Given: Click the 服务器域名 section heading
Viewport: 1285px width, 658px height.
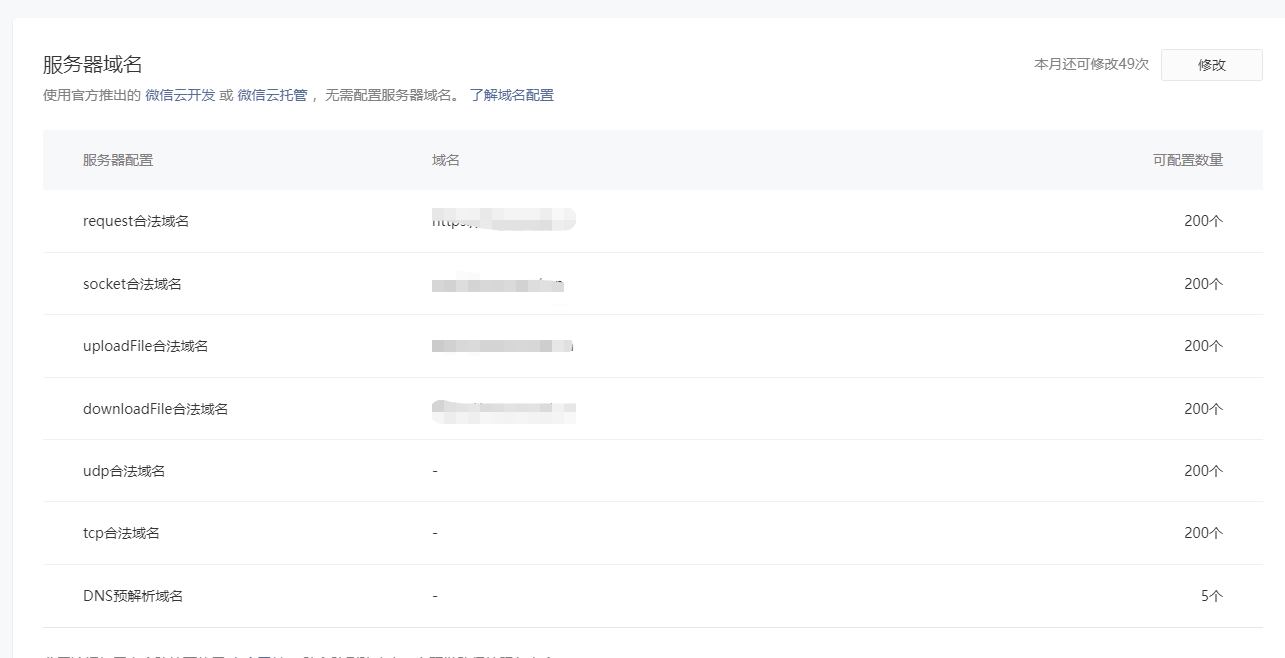Looking at the screenshot, I should coord(93,65).
